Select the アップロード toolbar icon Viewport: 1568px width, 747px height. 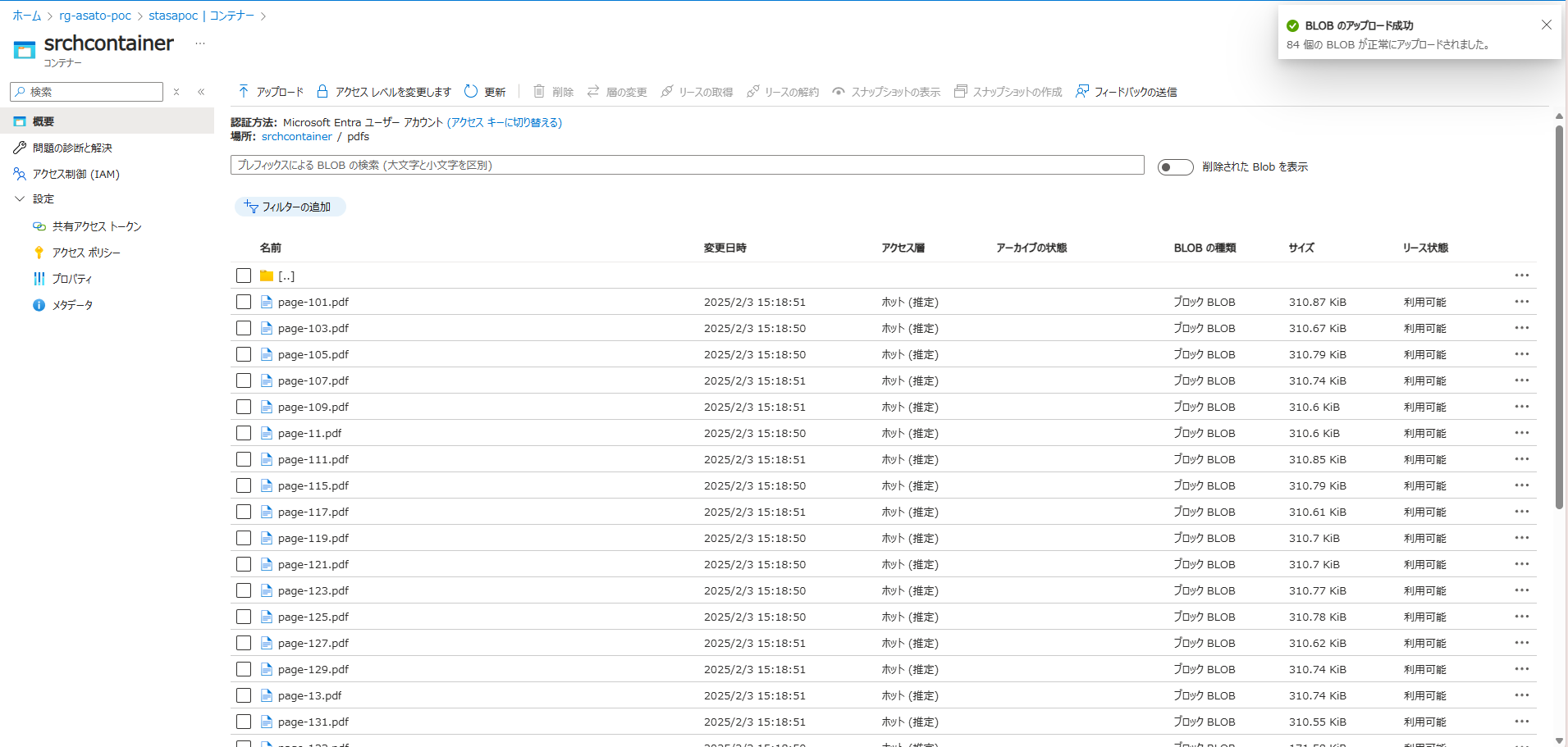271,91
